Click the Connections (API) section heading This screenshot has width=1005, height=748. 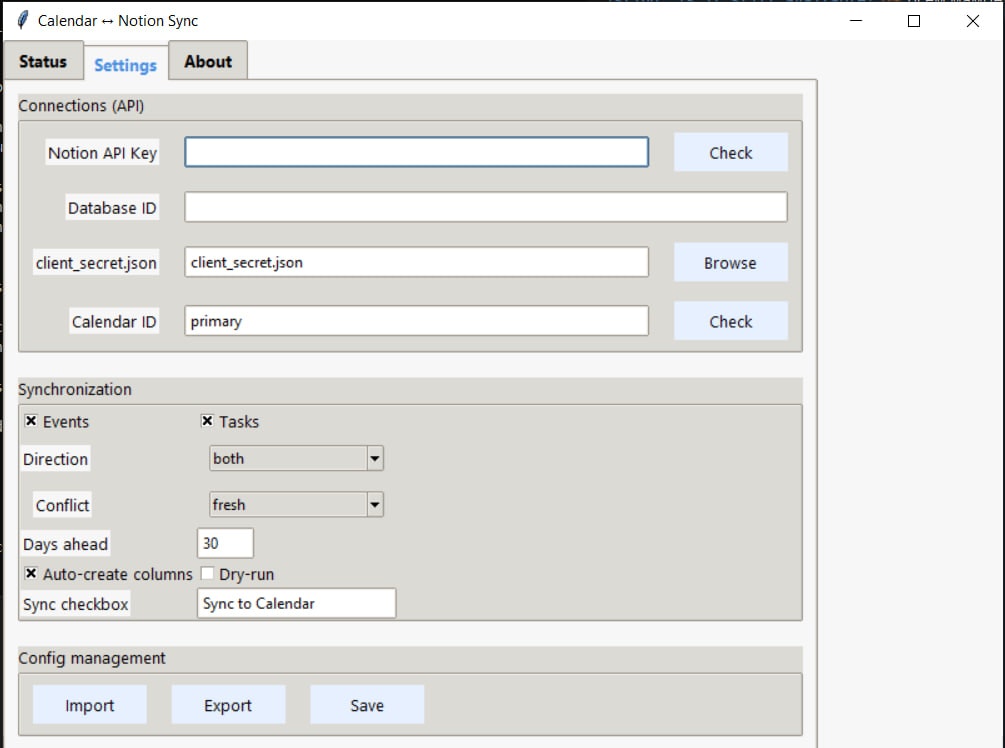coord(81,106)
